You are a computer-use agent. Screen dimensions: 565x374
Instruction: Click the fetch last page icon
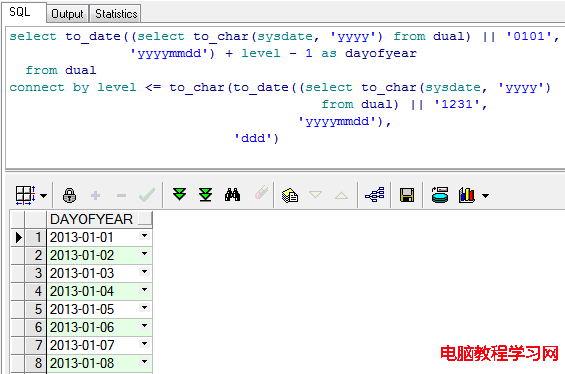[x=205, y=195]
